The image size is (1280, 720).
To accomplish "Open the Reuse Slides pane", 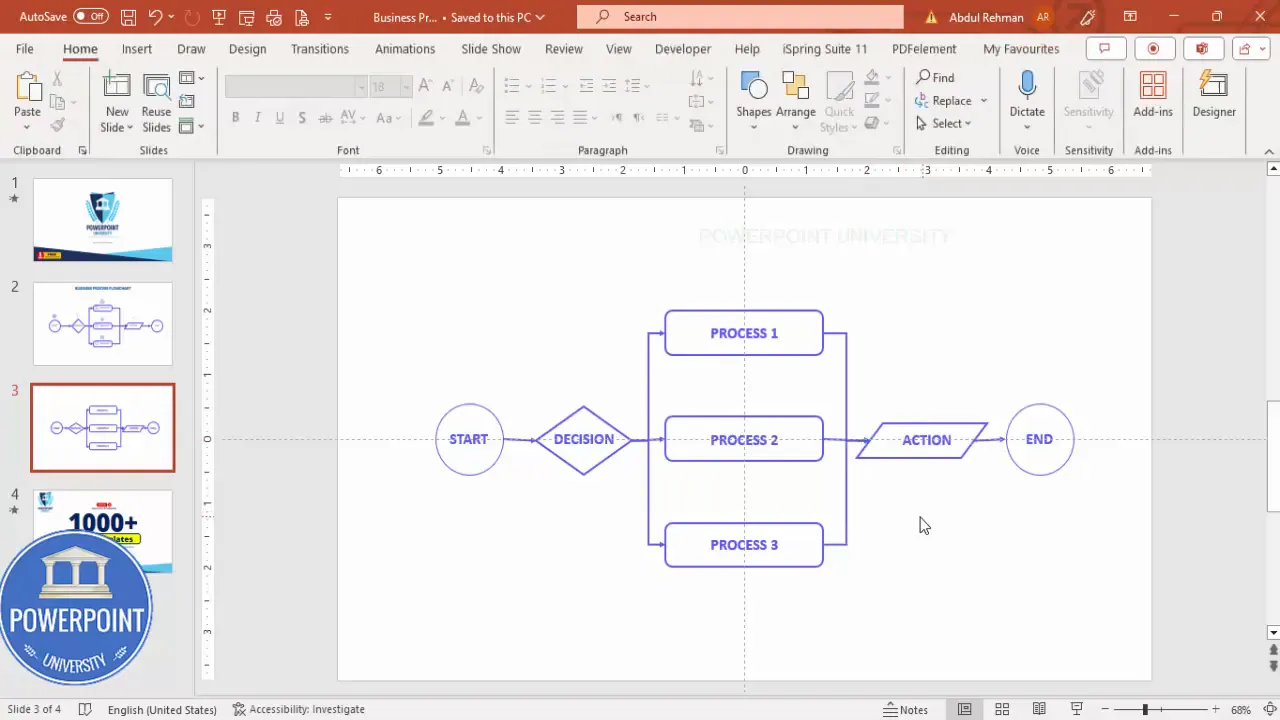I will (156, 104).
